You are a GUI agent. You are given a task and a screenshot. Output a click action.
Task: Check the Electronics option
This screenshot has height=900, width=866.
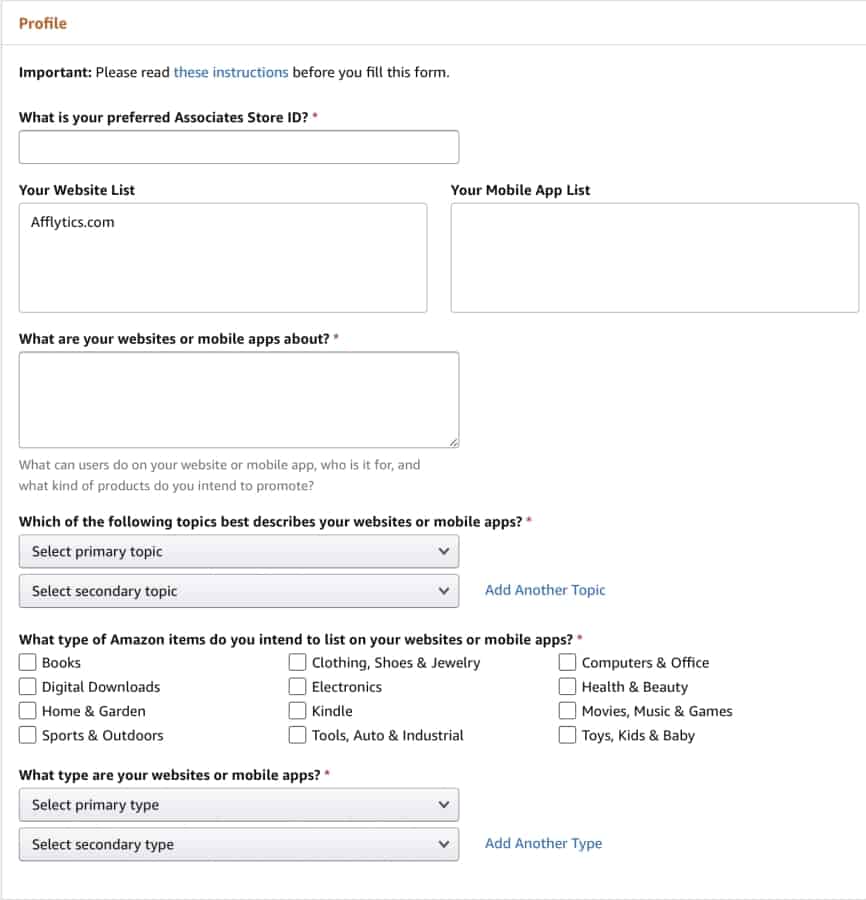297,686
